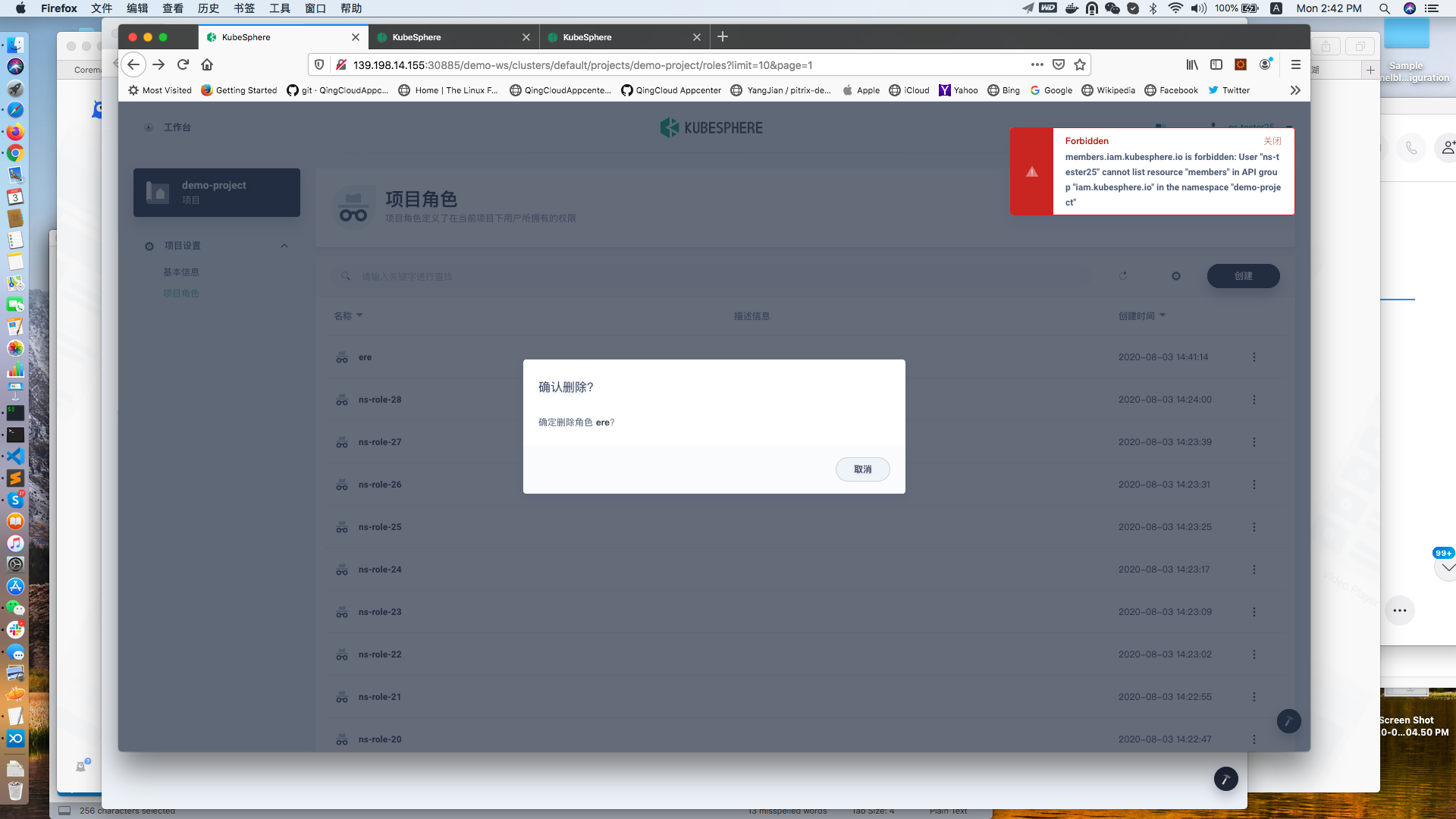1456x819 pixels.
Task: Show more bookmarks with the chevron
Action: pos(1295,90)
